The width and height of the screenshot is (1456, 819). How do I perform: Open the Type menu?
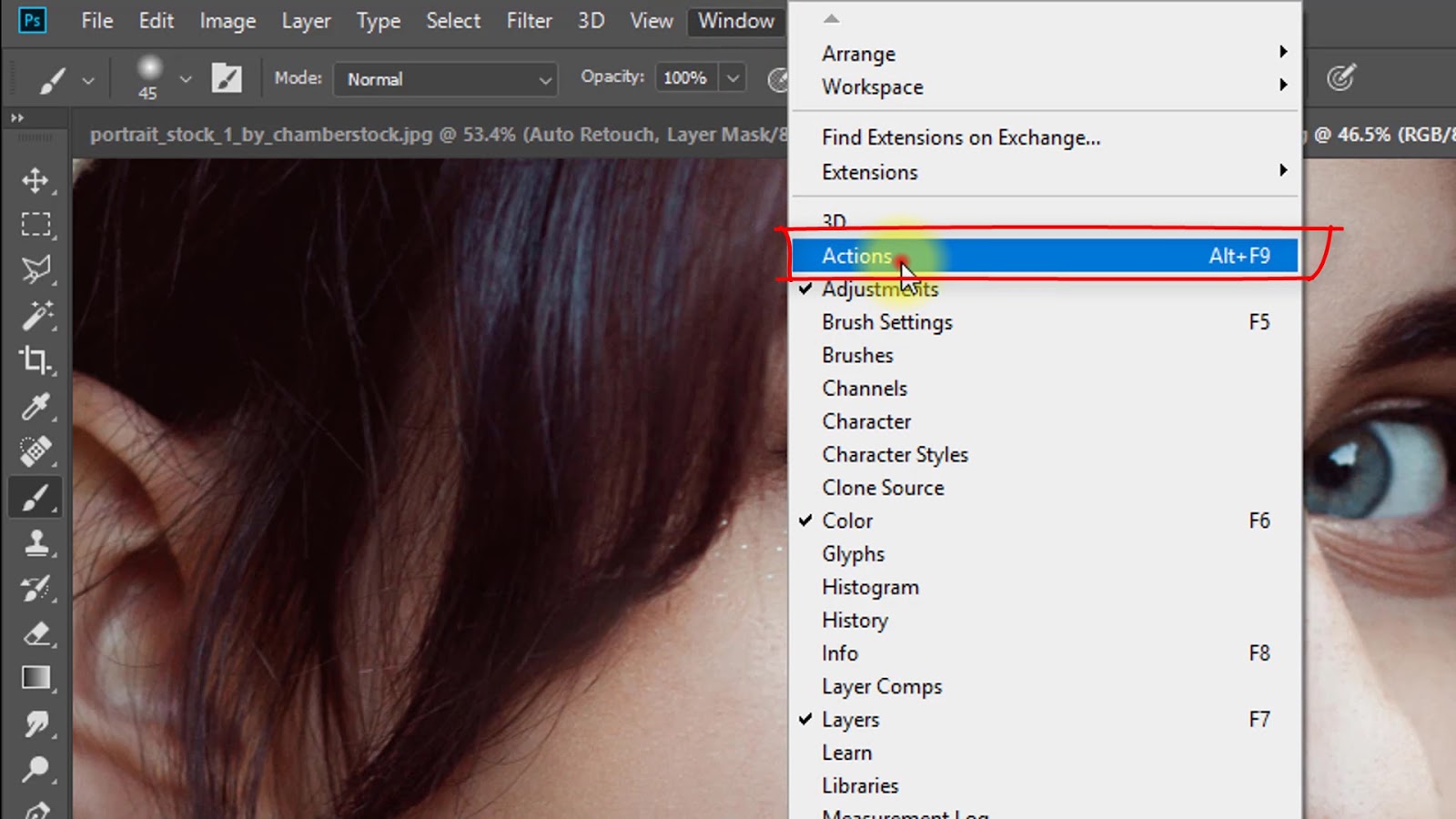click(378, 20)
